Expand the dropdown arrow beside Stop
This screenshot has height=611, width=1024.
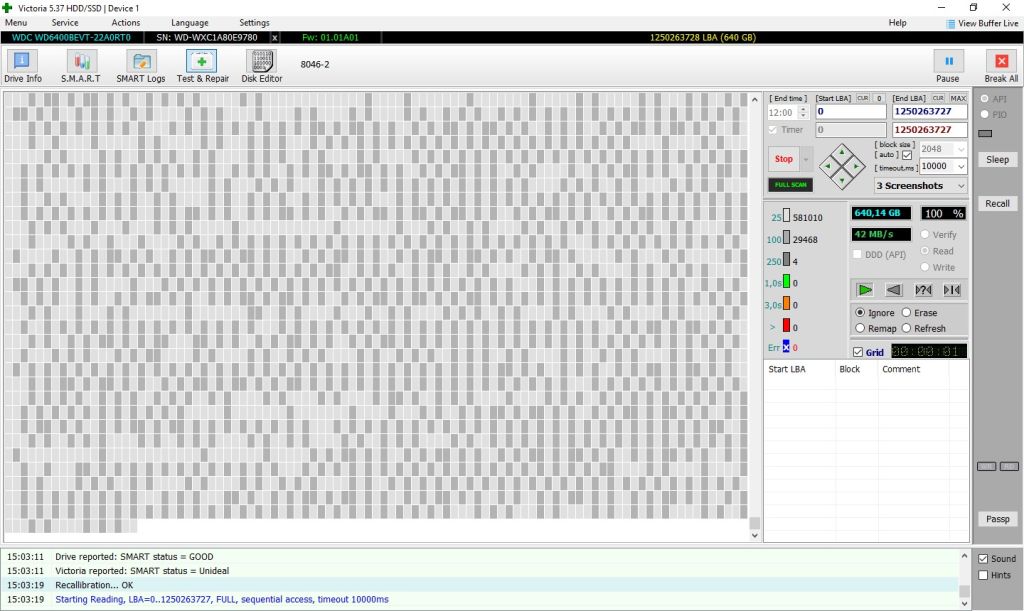click(x=806, y=159)
